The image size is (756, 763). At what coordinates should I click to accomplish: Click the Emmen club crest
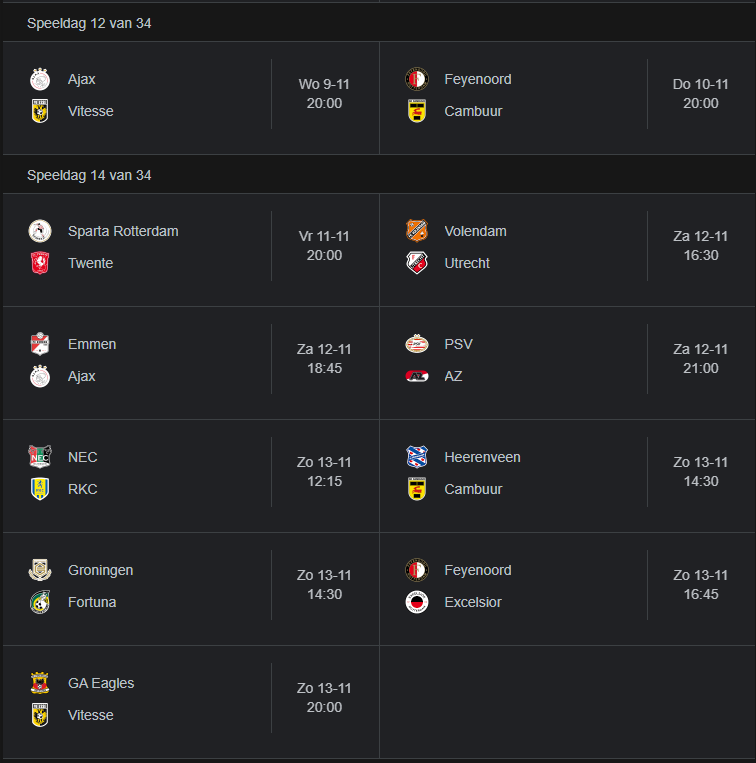tap(40, 344)
